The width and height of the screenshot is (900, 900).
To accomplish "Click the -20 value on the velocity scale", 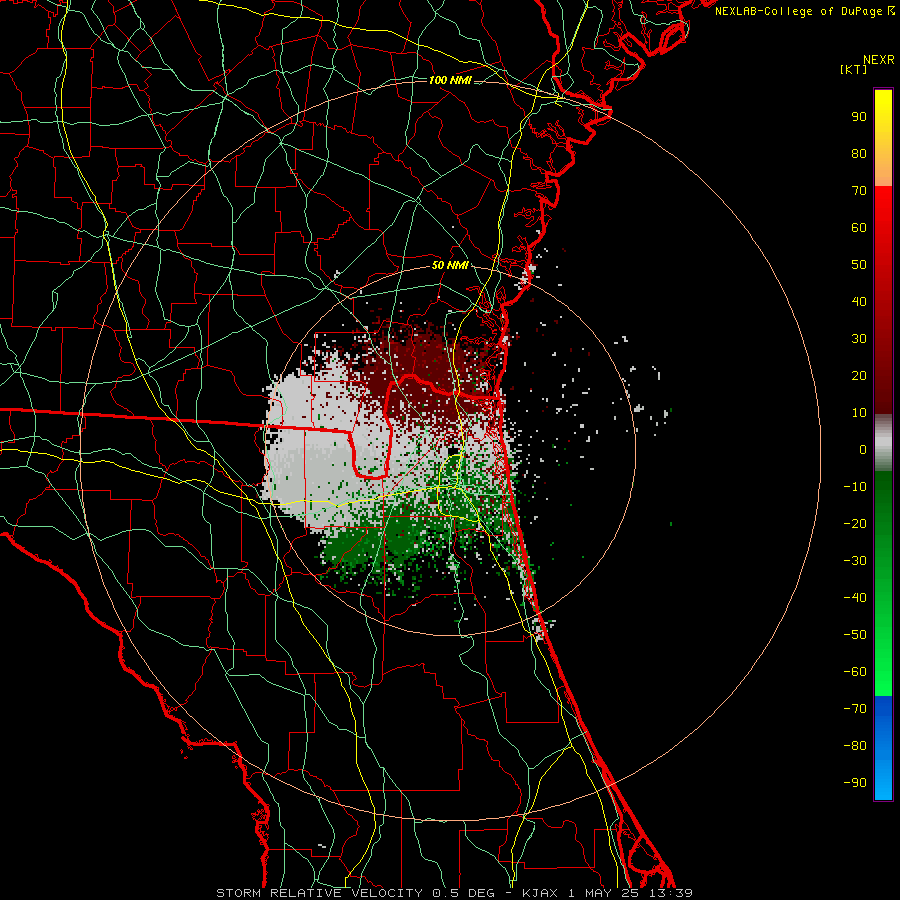I will pyautogui.click(x=855, y=524).
